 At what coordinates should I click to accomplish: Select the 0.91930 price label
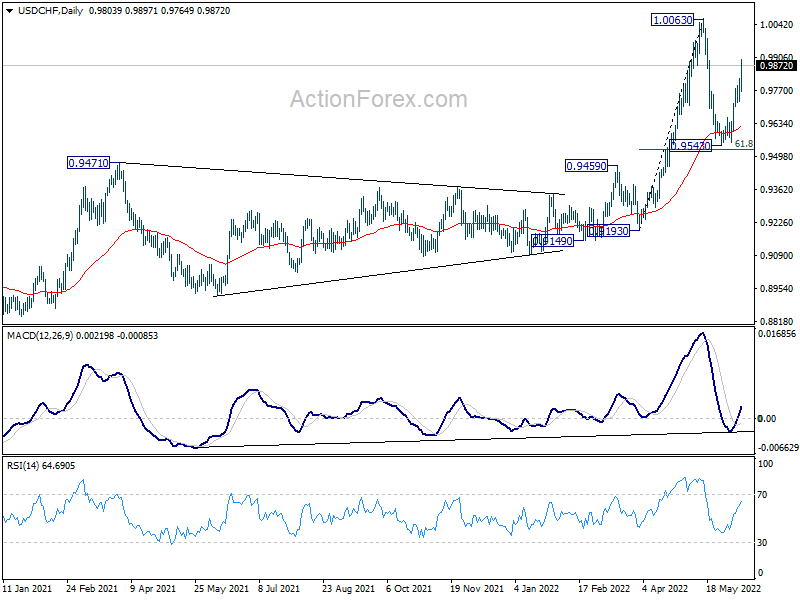pyautogui.click(x=608, y=231)
